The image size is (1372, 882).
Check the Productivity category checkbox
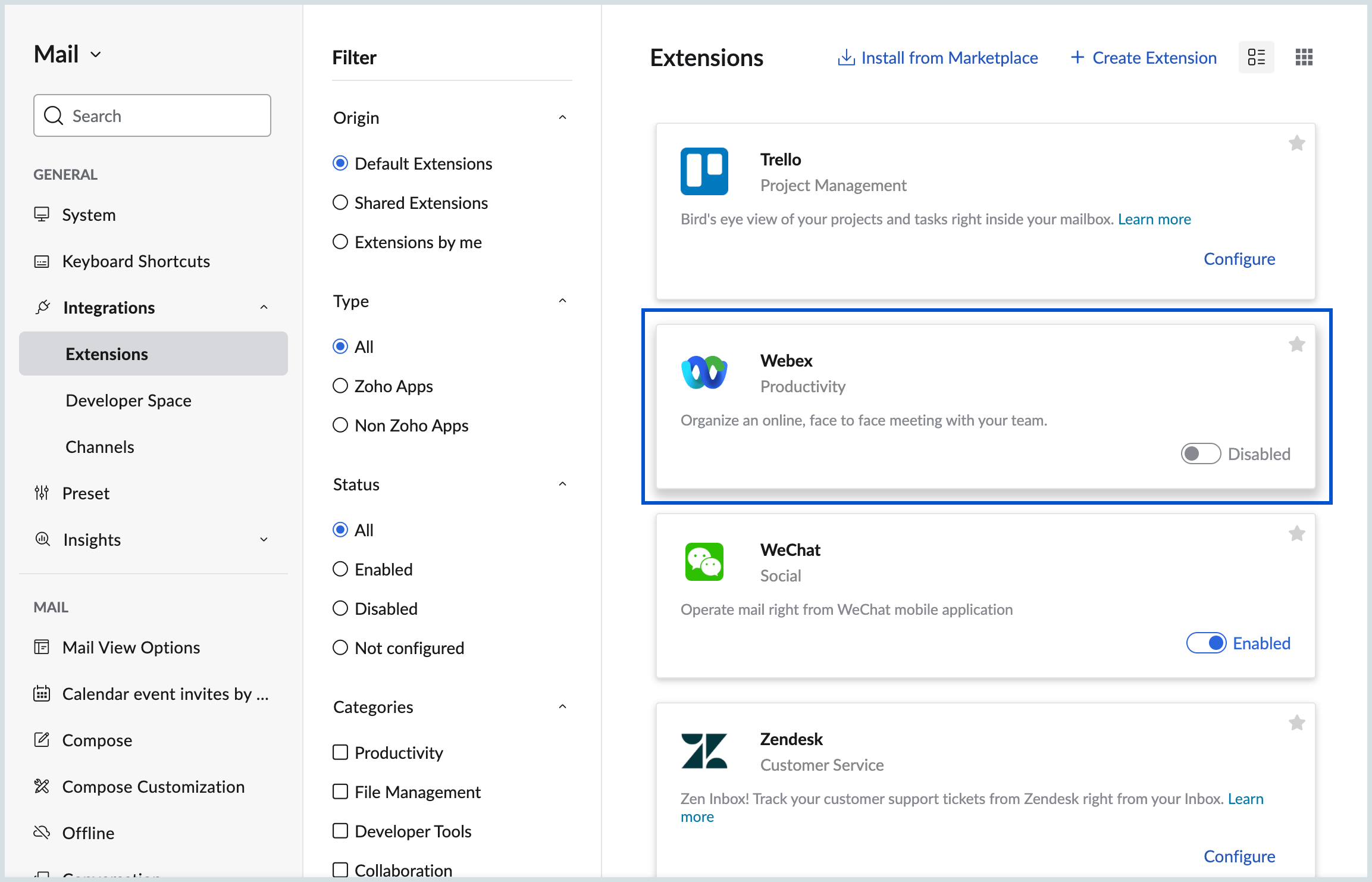tap(340, 753)
